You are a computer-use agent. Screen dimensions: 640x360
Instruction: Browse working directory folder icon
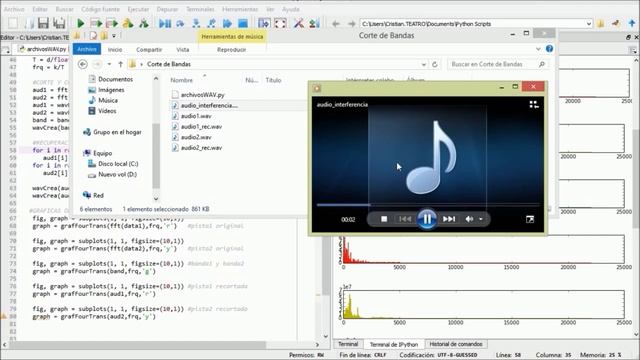click(x=600, y=24)
